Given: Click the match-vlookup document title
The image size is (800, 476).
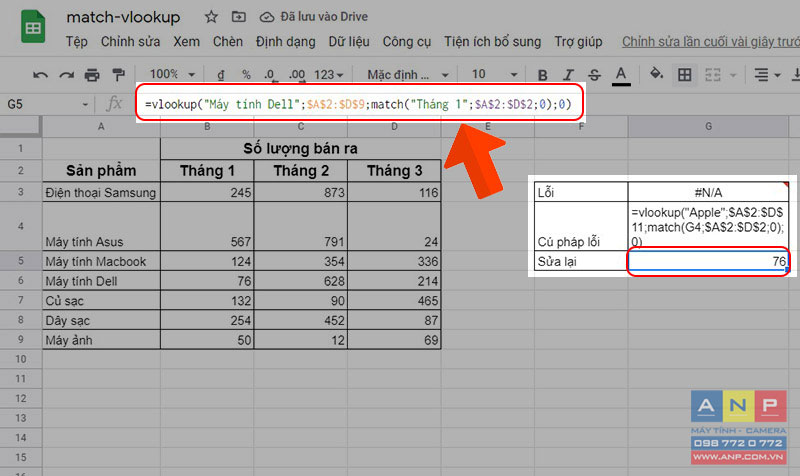Looking at the screenshot, I should 123,17.
